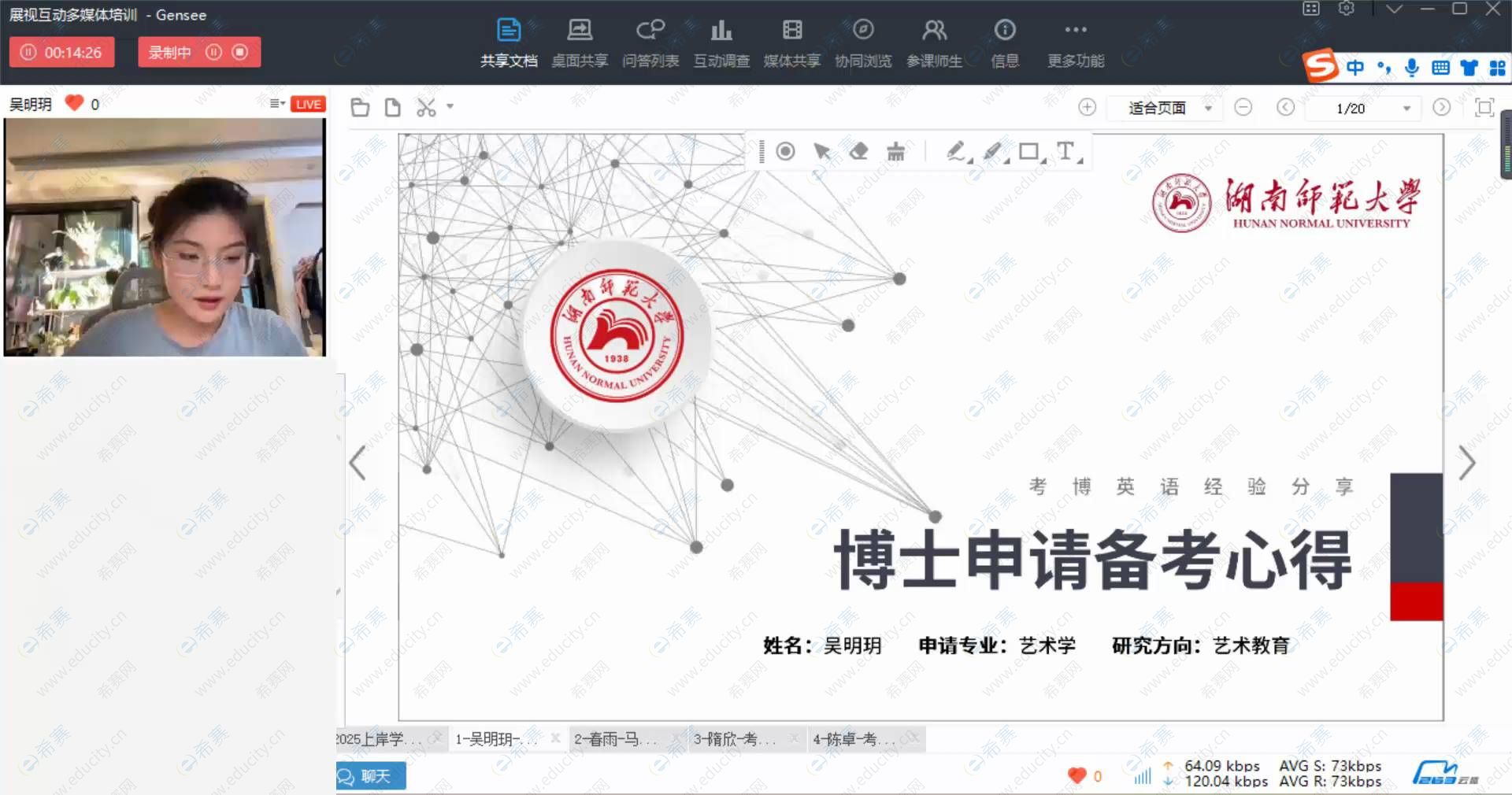Open the 1/20 page selector dropdown
The height and width of the screenshot is (795, 1512).
[x=1364, y=108]
